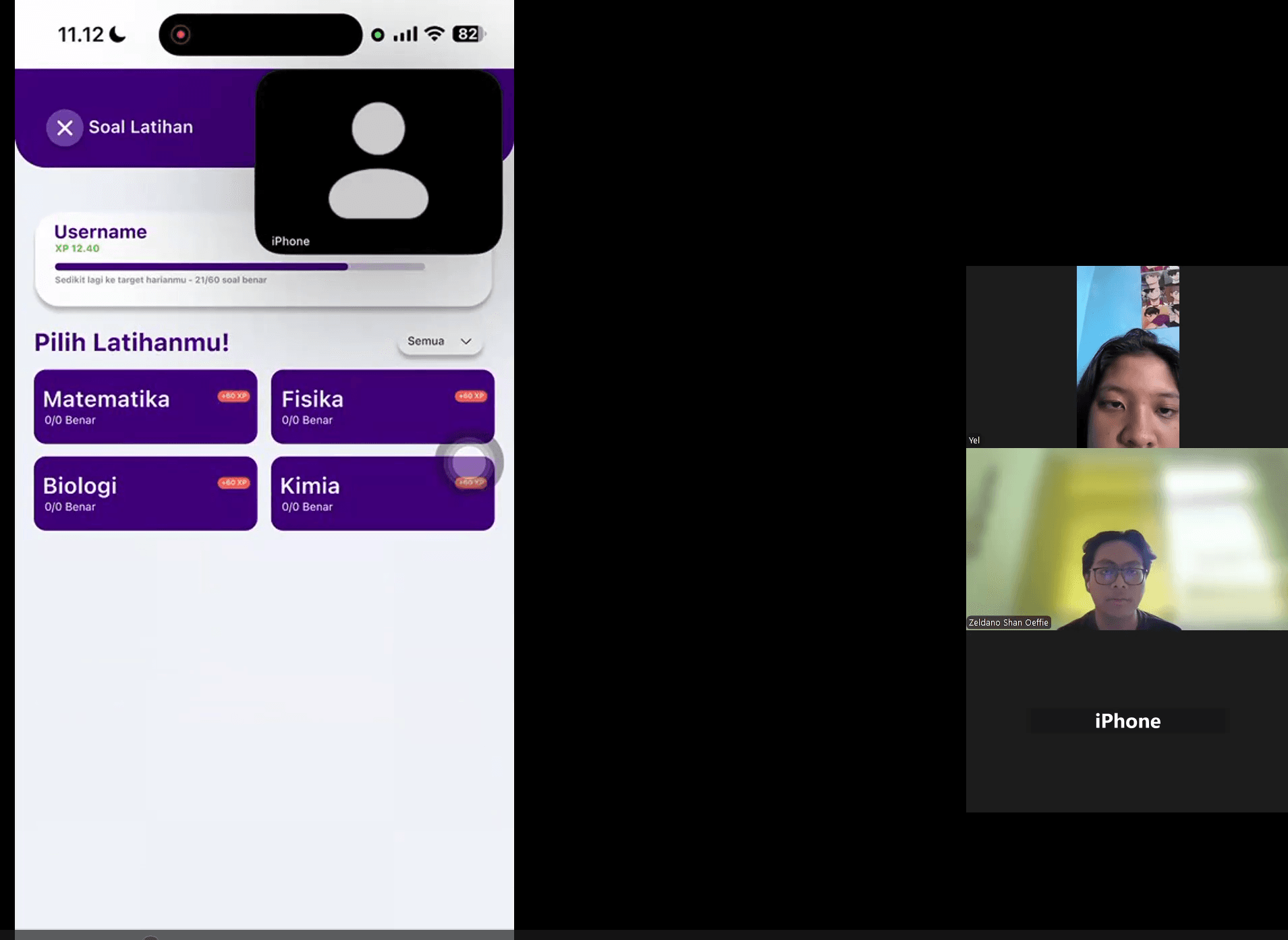Click the Pilih Latihanmu! heading
Image resolution: width=1288 pixels, height=940 pixels.
tap(132, 342)
